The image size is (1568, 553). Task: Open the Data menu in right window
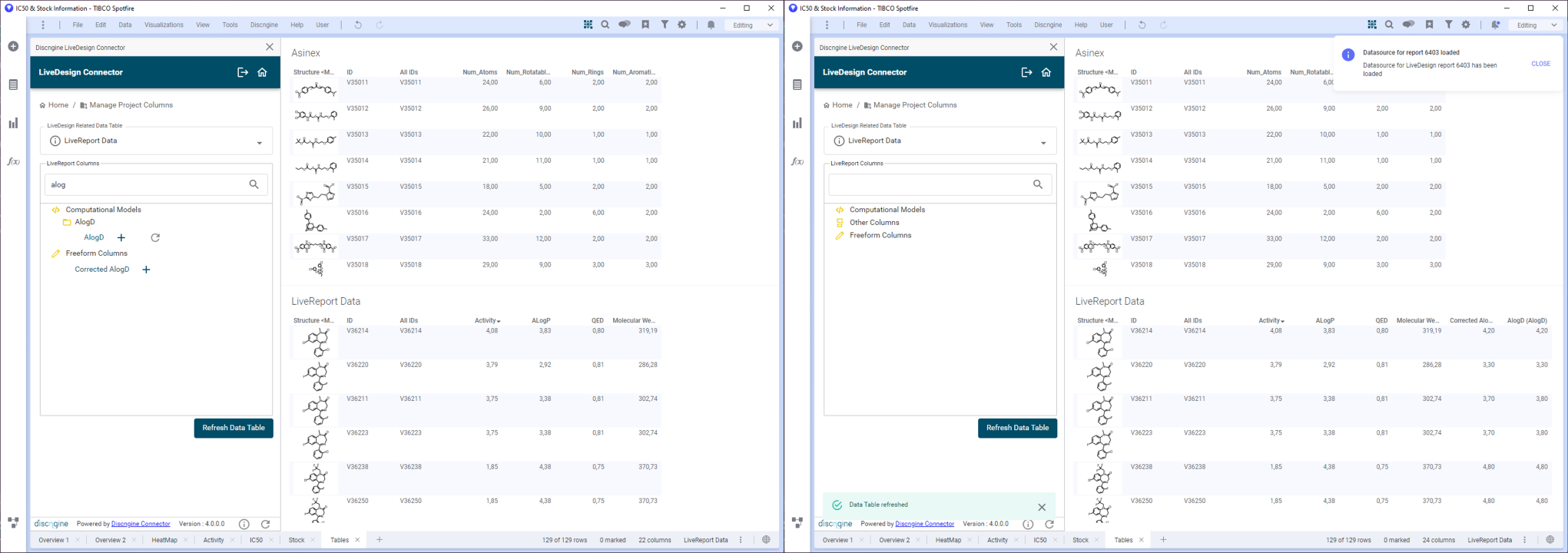[x=909, y=25]
